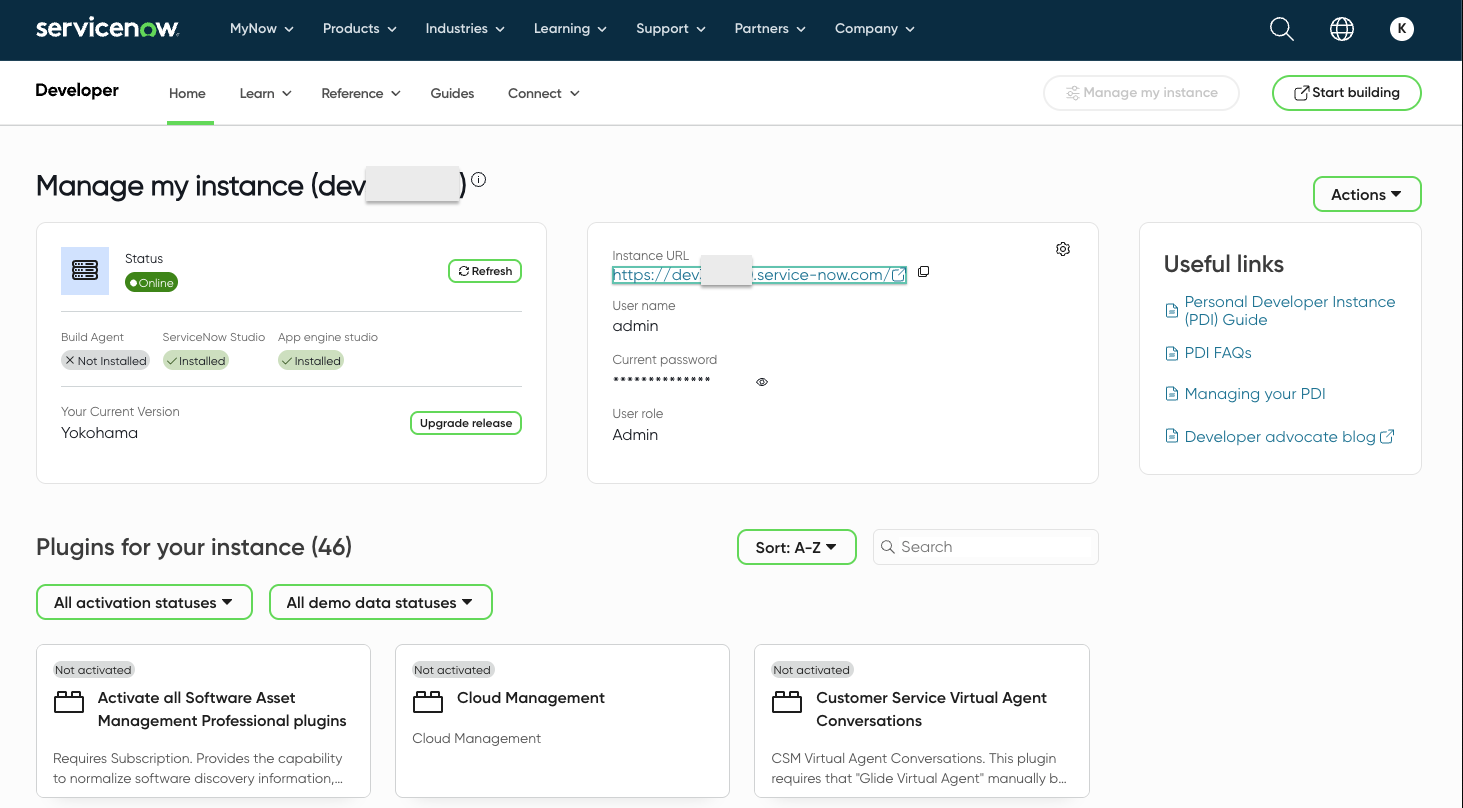Expand the Industries menu
The image size is (1463, 808).
tap(465, 29)
